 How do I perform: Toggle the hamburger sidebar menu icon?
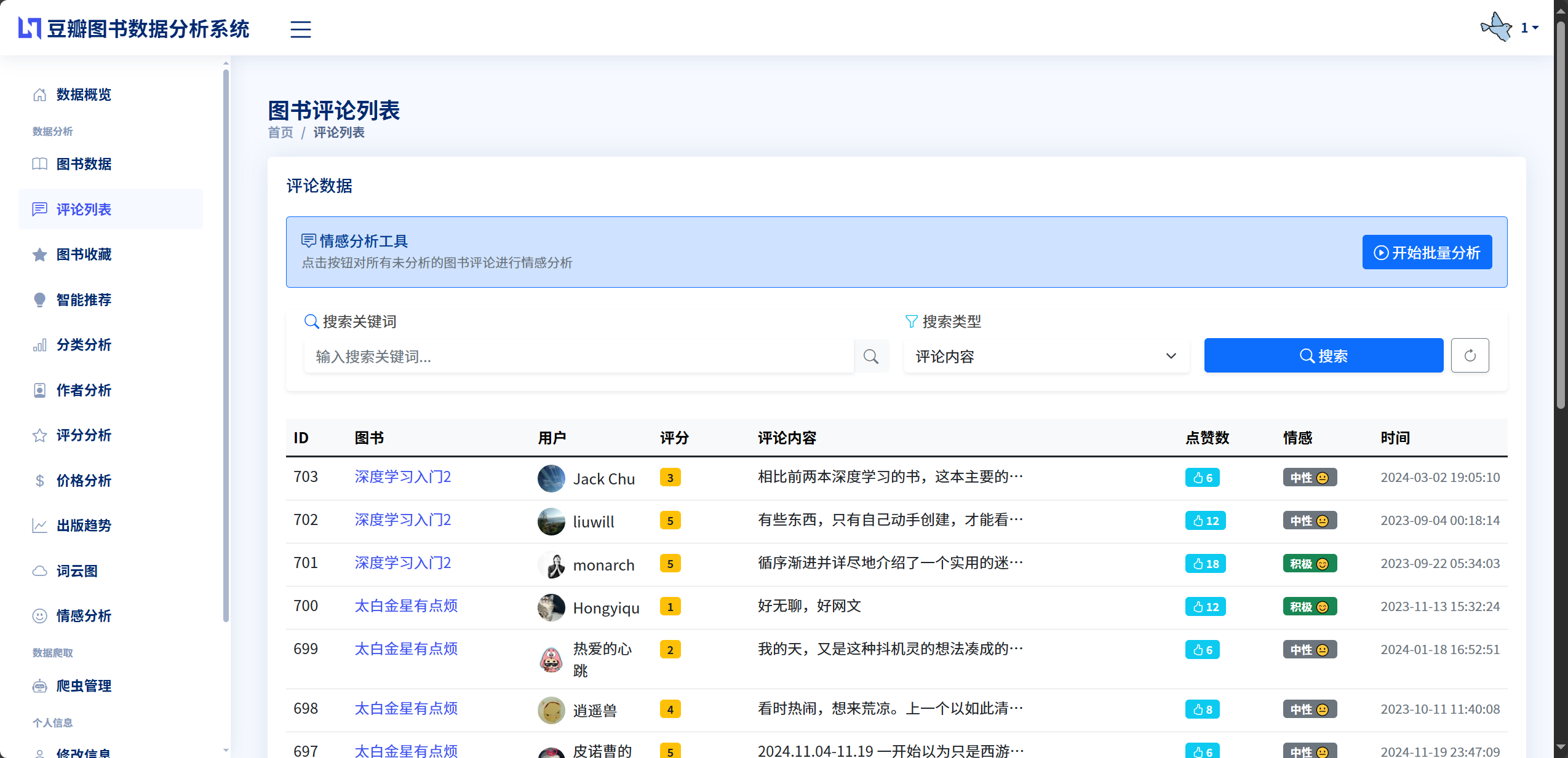click(x=300, y=29)
